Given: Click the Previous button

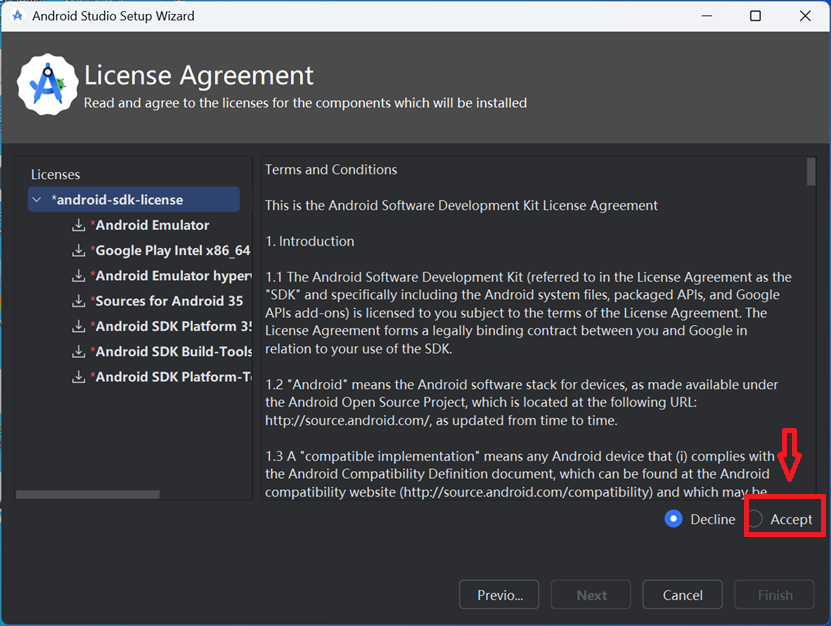Looking at the screenshot, I should [499, 595].
